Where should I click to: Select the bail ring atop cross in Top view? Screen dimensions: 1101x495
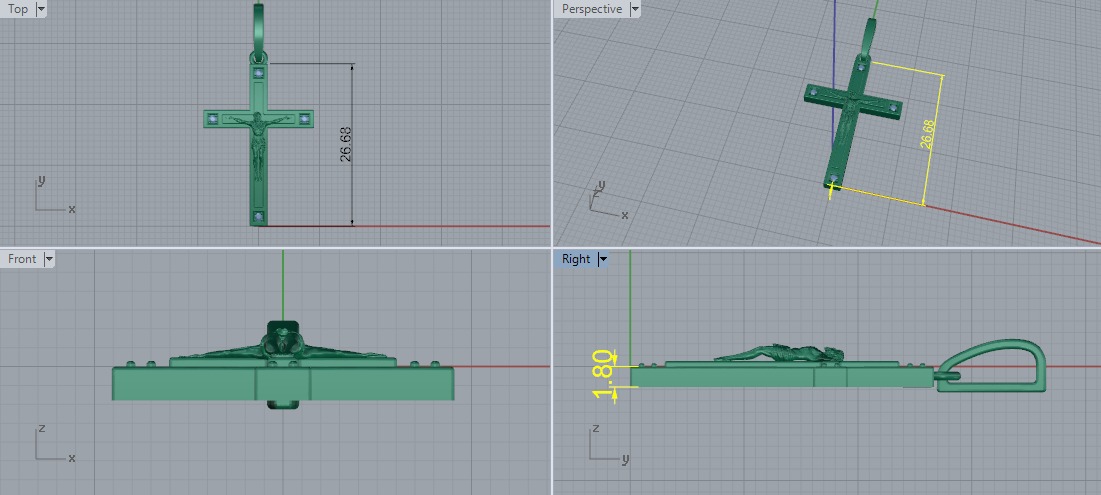(x=259, y=32)
